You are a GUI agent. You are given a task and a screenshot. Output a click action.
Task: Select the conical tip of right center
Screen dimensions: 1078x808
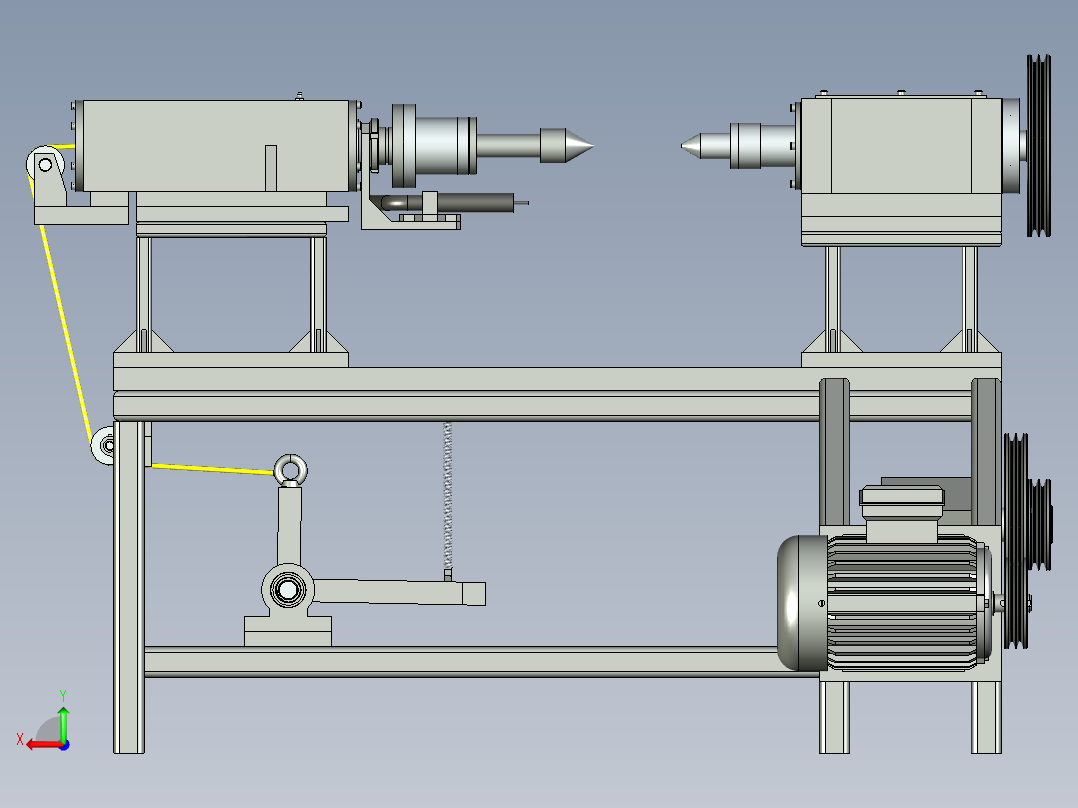coord(692,146)
